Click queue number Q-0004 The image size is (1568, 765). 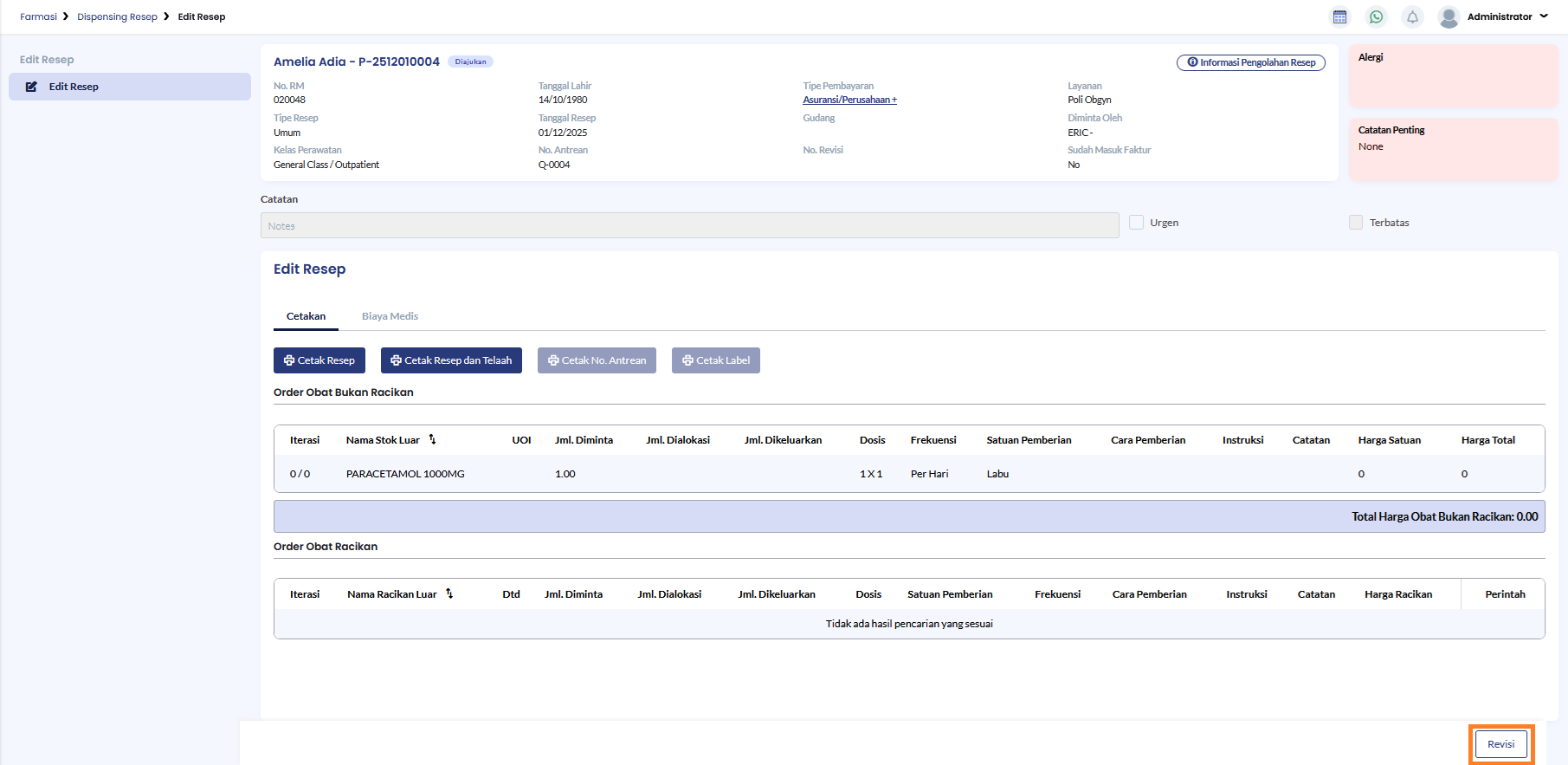click(554, 165)
